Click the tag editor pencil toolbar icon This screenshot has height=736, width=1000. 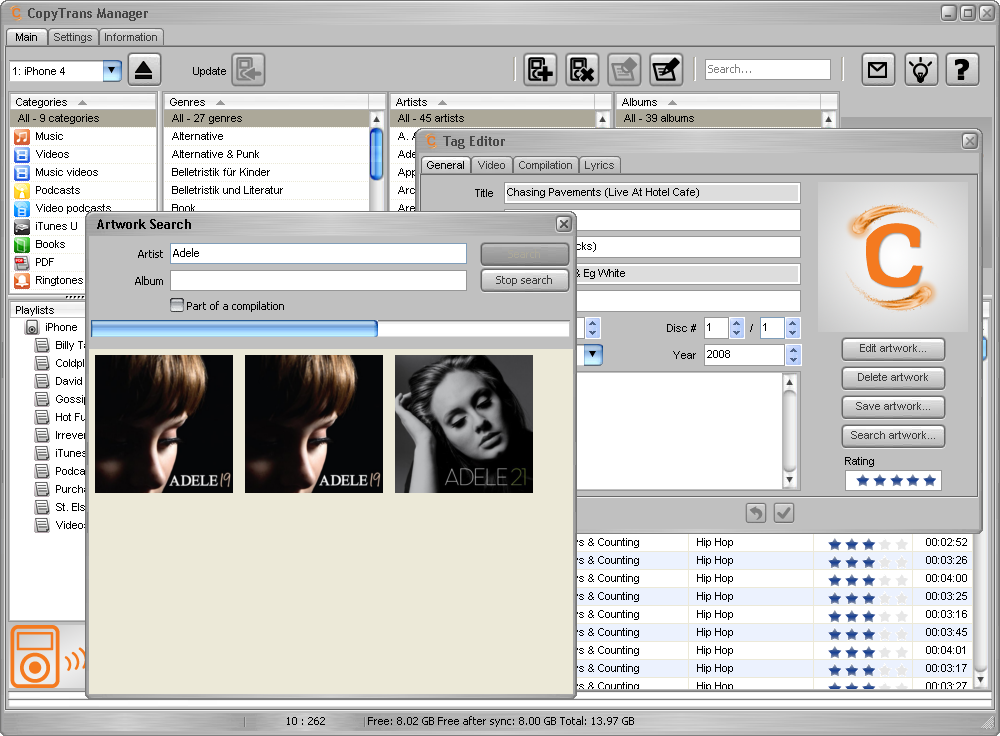(666, 70)
